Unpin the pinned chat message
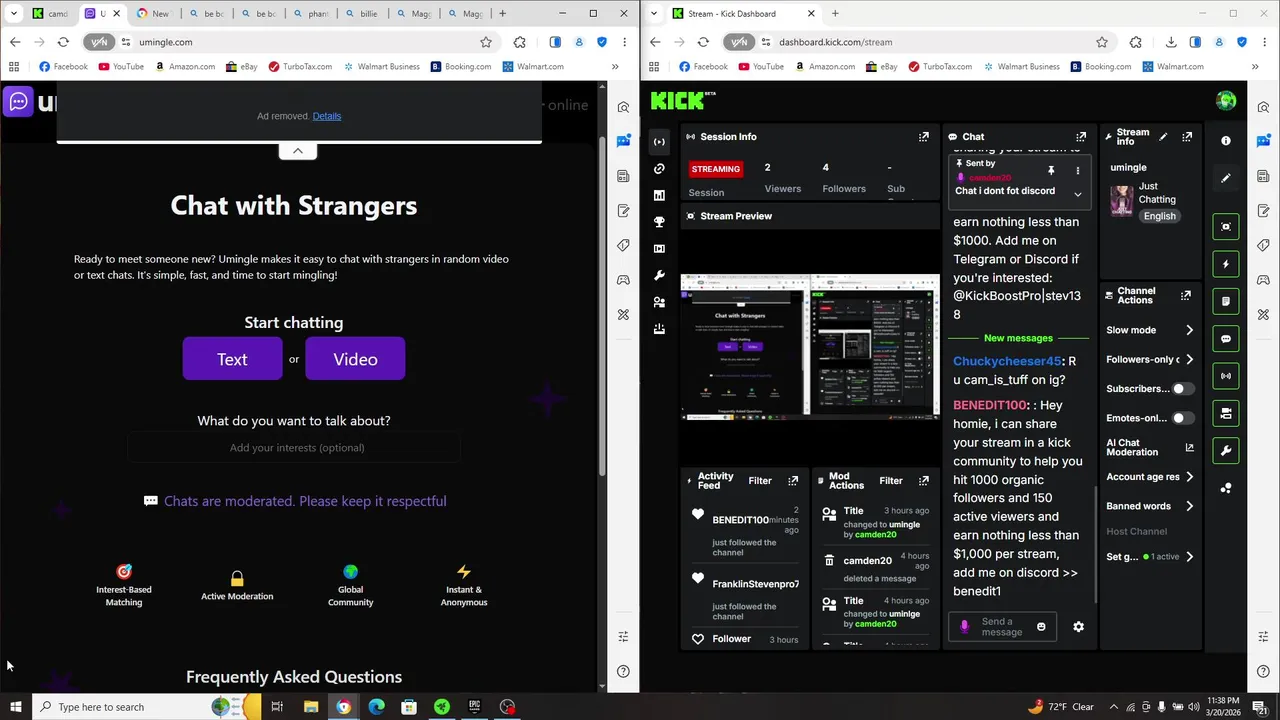The height and width of the screenshot is (720, 1280). tap(1051, 171)
